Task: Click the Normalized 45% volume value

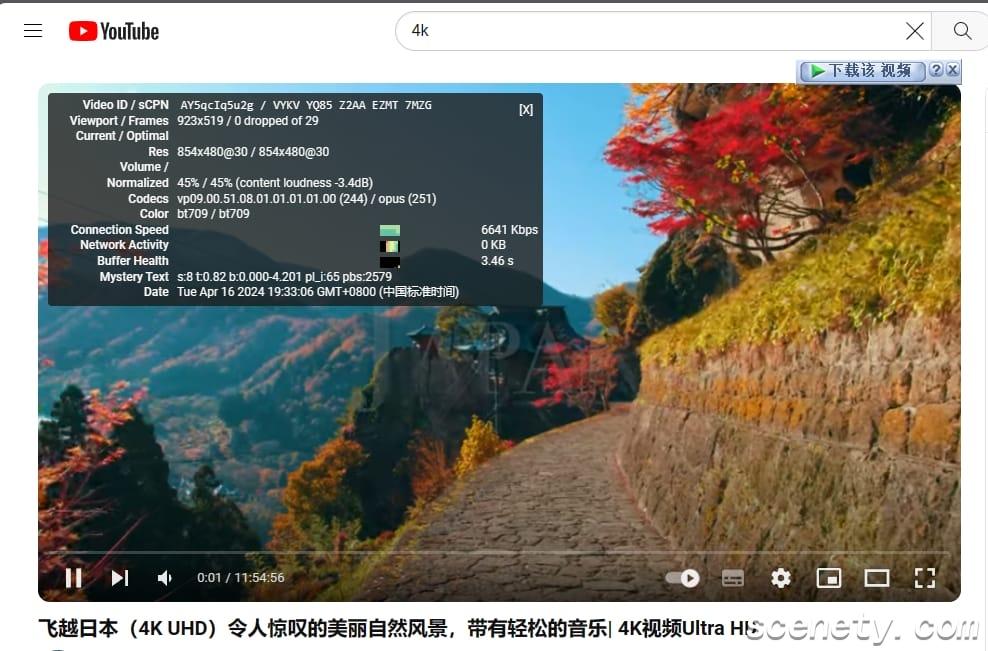Action: pos(275,183)
